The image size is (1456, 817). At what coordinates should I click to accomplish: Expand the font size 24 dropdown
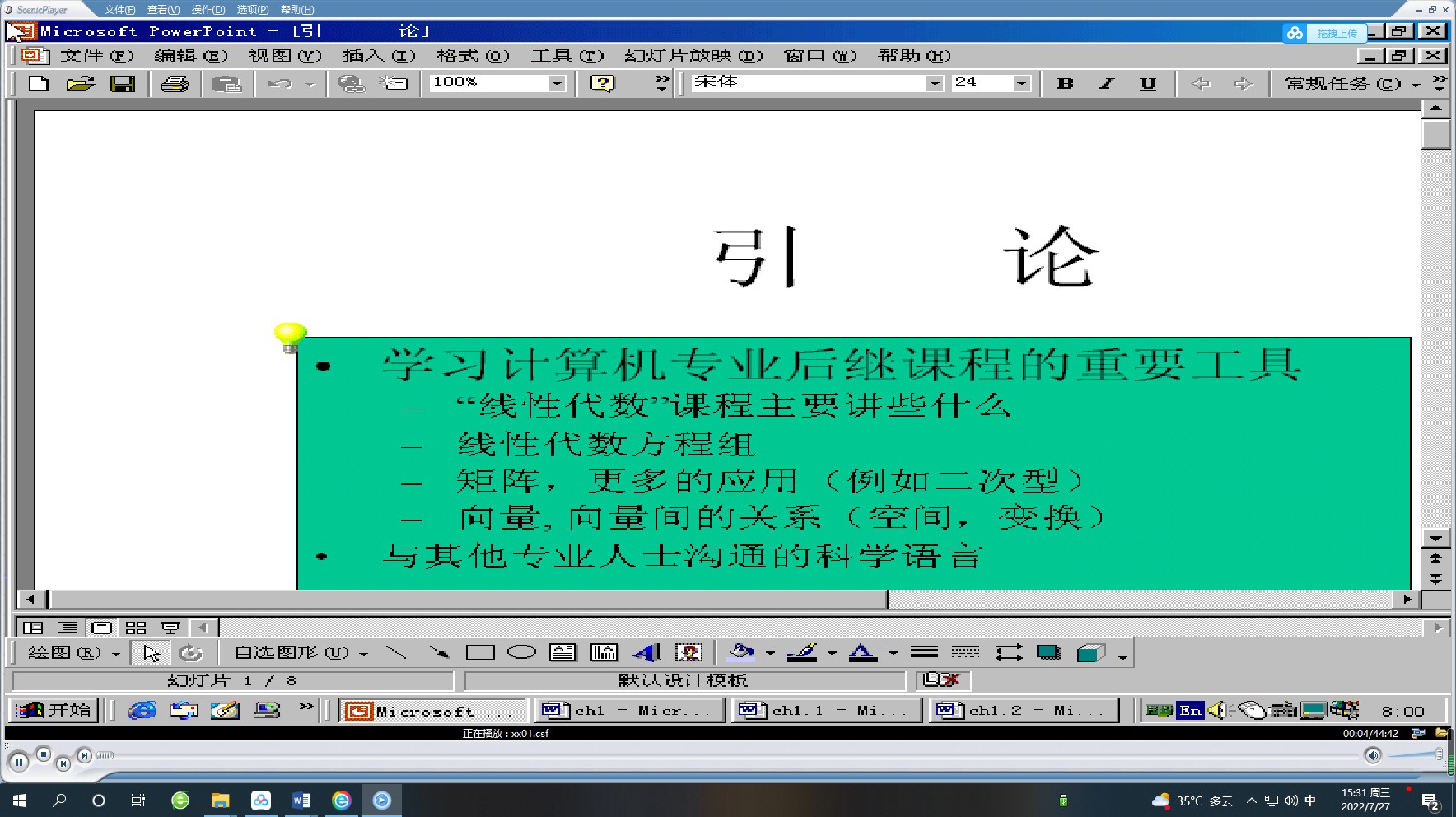point(1021,83)
